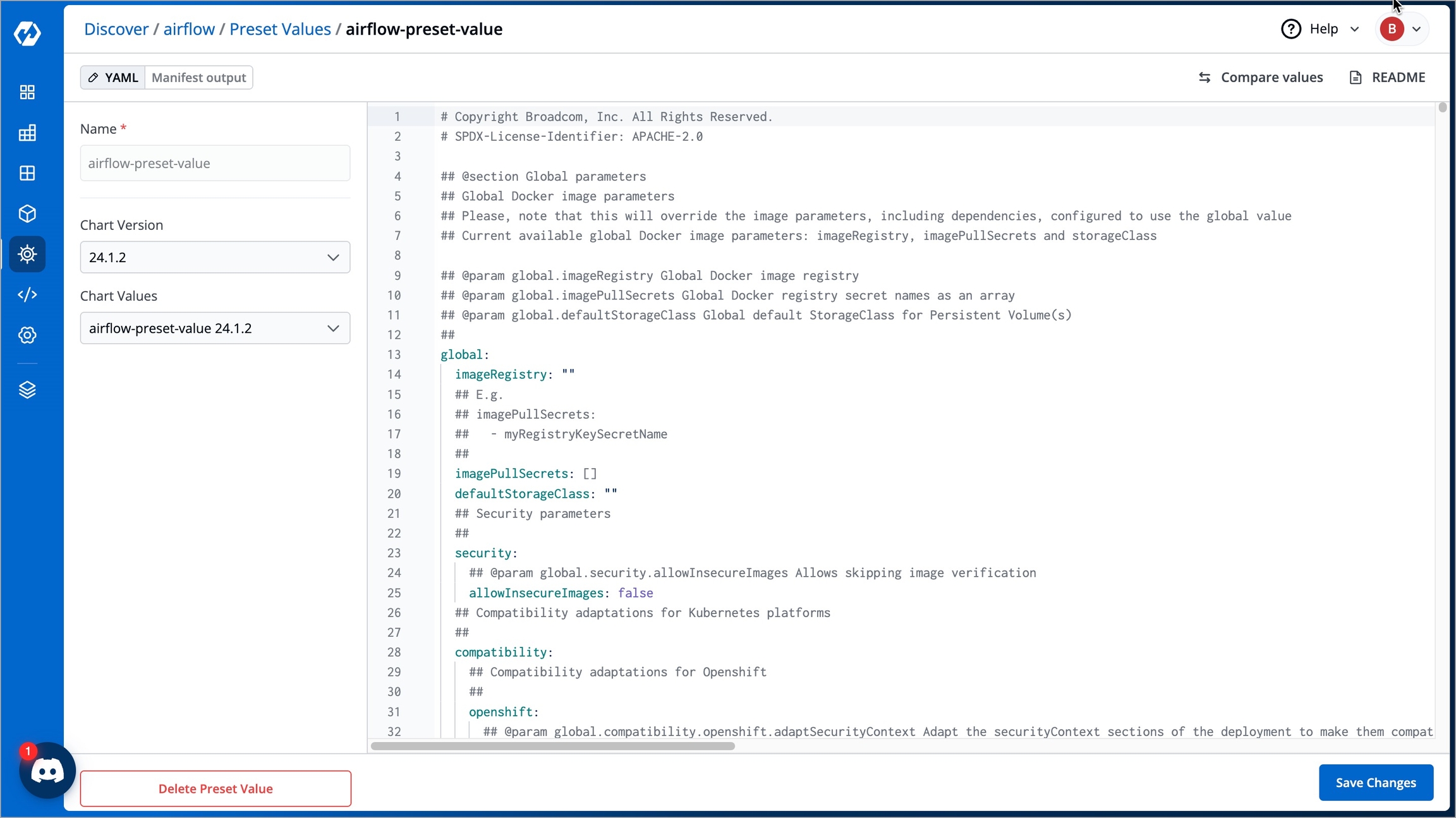
Task: Open Compare values view
Action: pos(1260,77)
